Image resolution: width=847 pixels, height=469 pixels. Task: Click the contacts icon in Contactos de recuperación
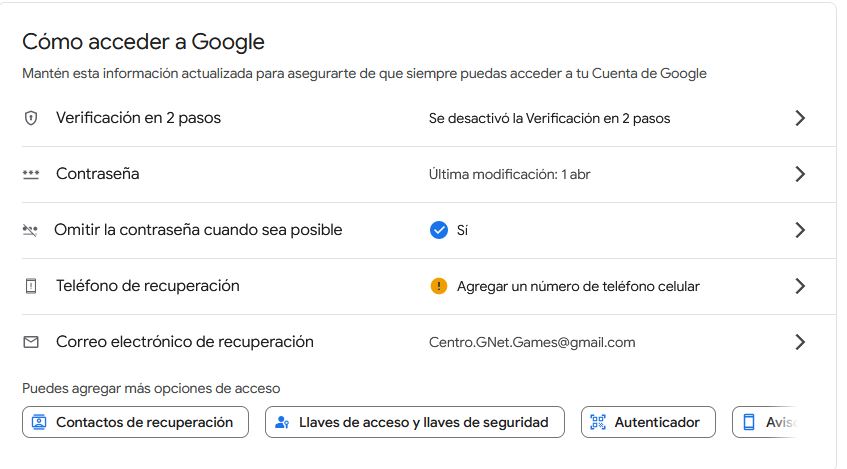39,422
